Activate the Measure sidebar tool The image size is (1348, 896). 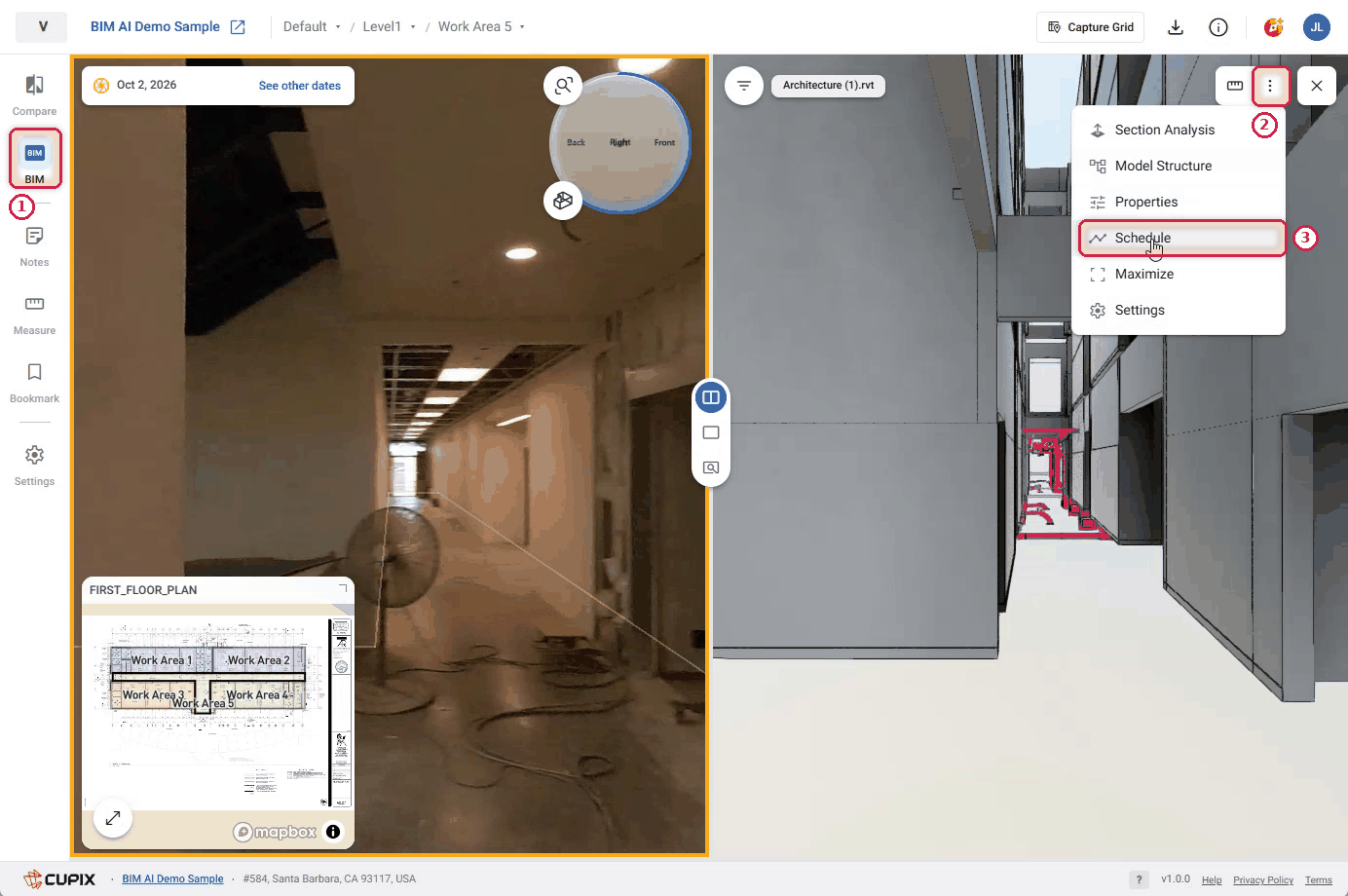pyautogui.click(x=34, y=315)
